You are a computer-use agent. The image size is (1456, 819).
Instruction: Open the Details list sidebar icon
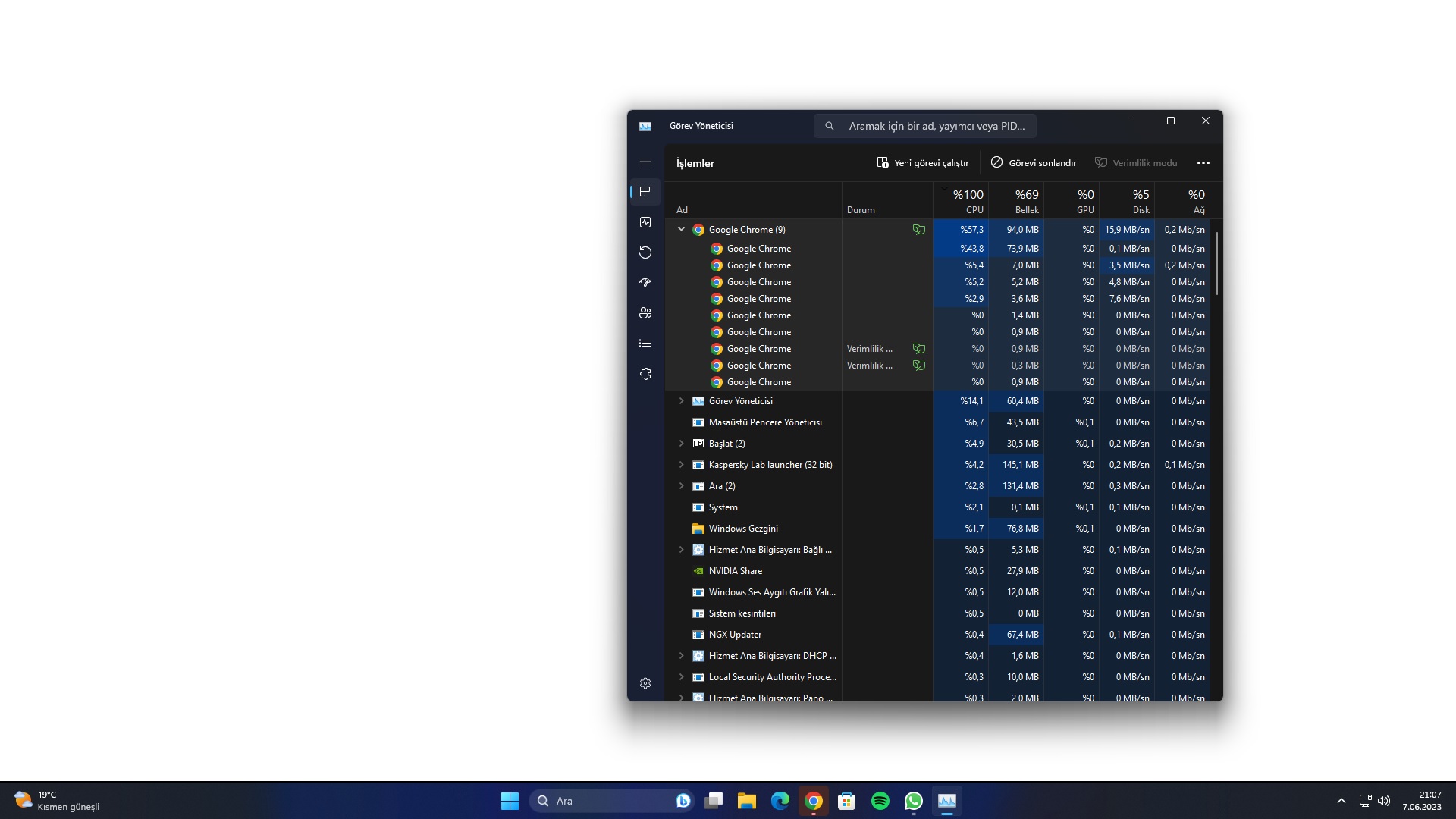645,344
